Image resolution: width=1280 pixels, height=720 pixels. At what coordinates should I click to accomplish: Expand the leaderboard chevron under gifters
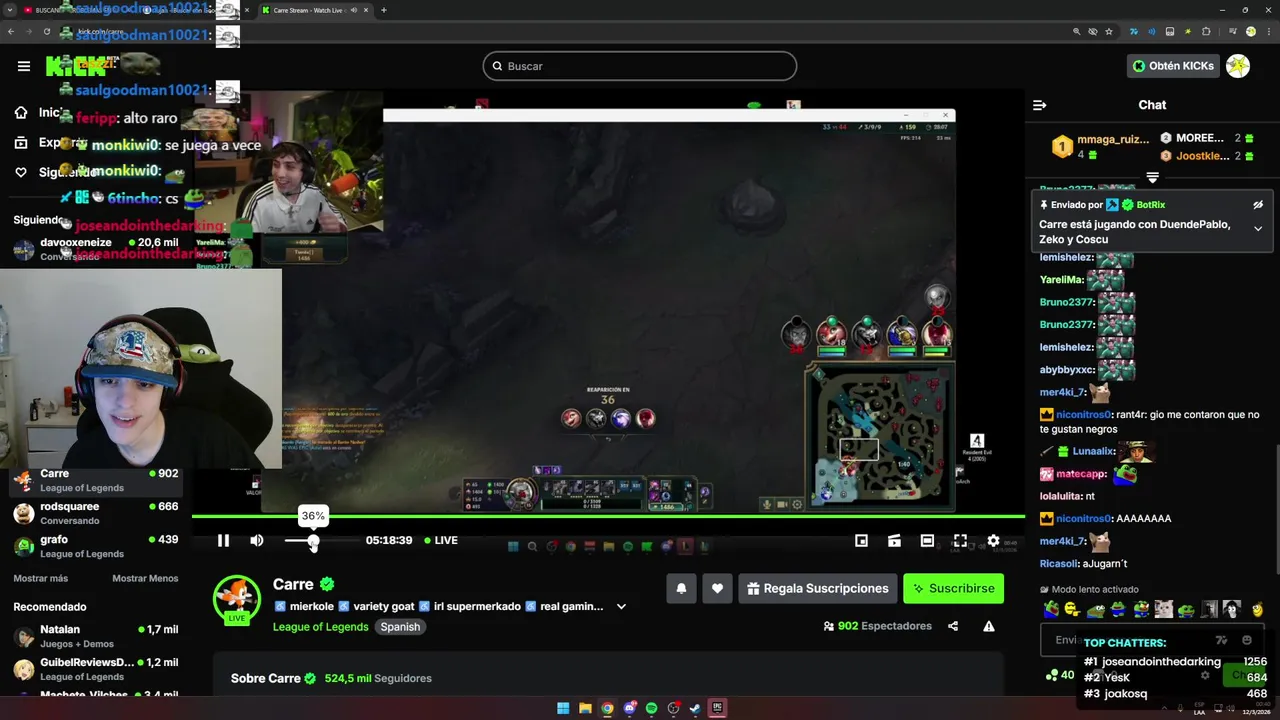[x=1152, y=177]
